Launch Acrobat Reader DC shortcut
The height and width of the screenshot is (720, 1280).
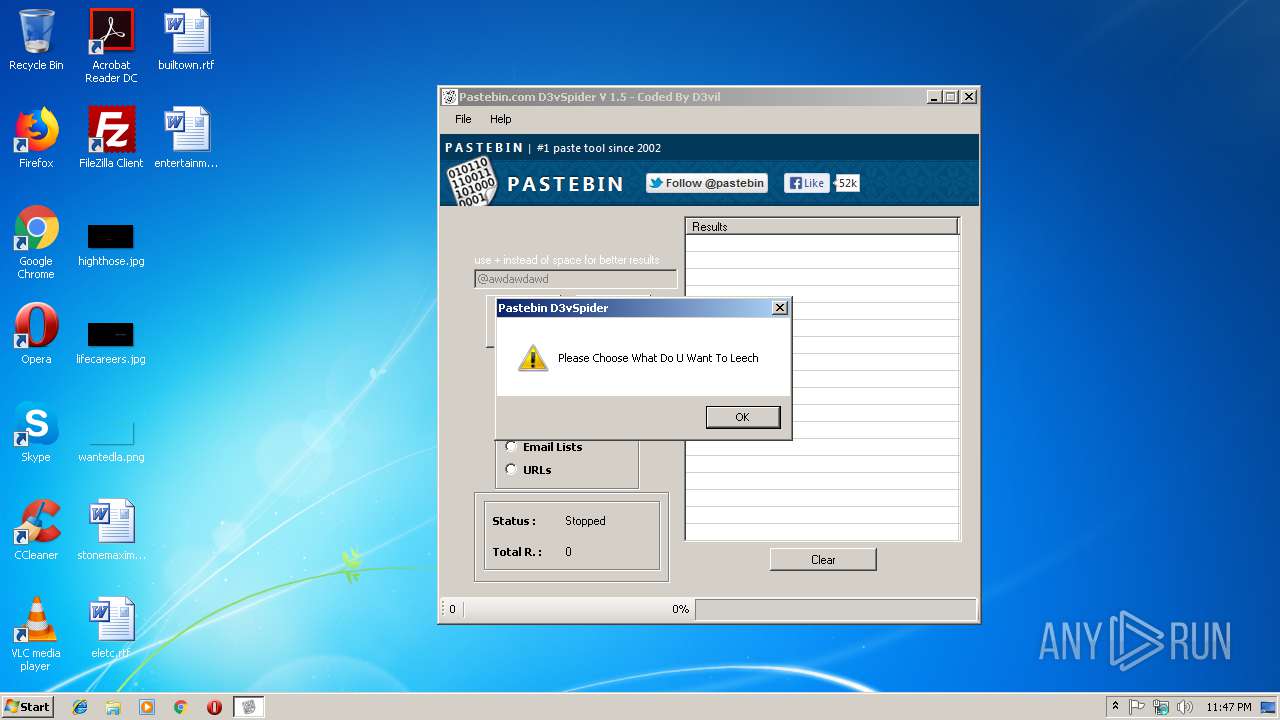pos(111,46)
